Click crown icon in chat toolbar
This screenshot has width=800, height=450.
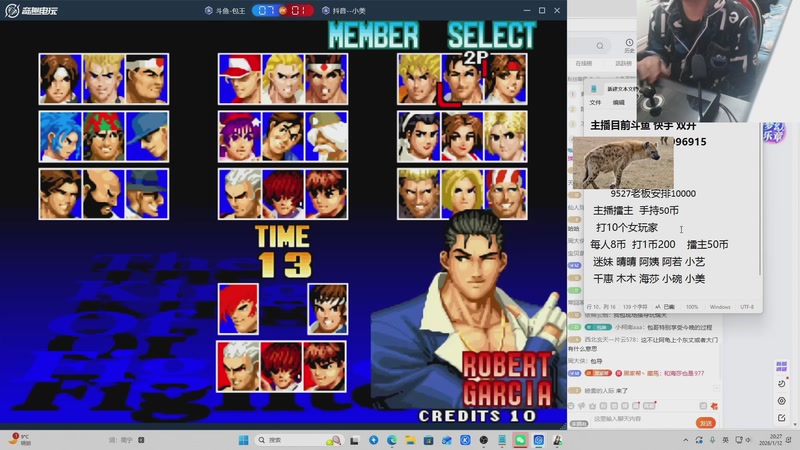click(x=592, y=406)
